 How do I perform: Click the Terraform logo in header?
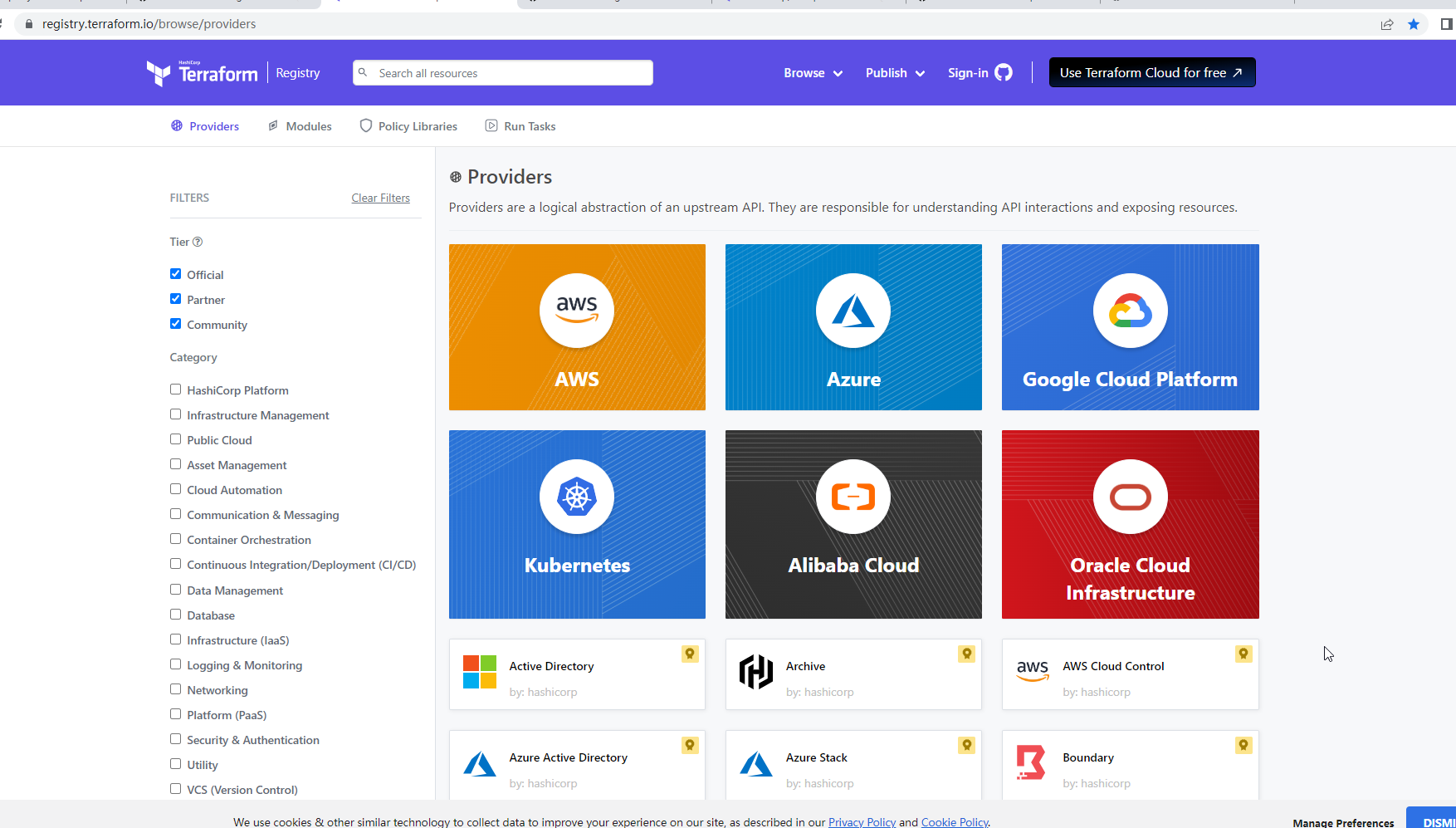203,73
